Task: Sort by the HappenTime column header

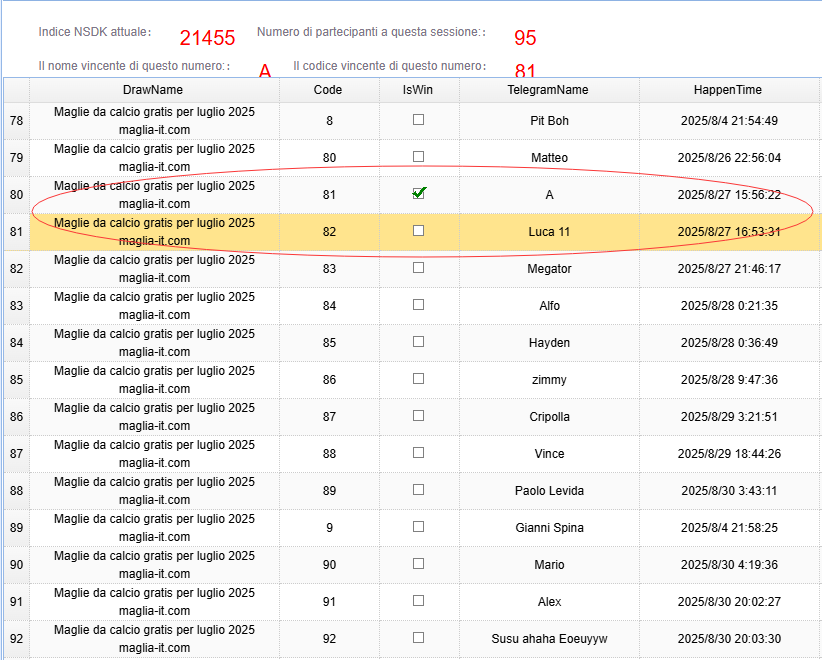Action: 729,90
